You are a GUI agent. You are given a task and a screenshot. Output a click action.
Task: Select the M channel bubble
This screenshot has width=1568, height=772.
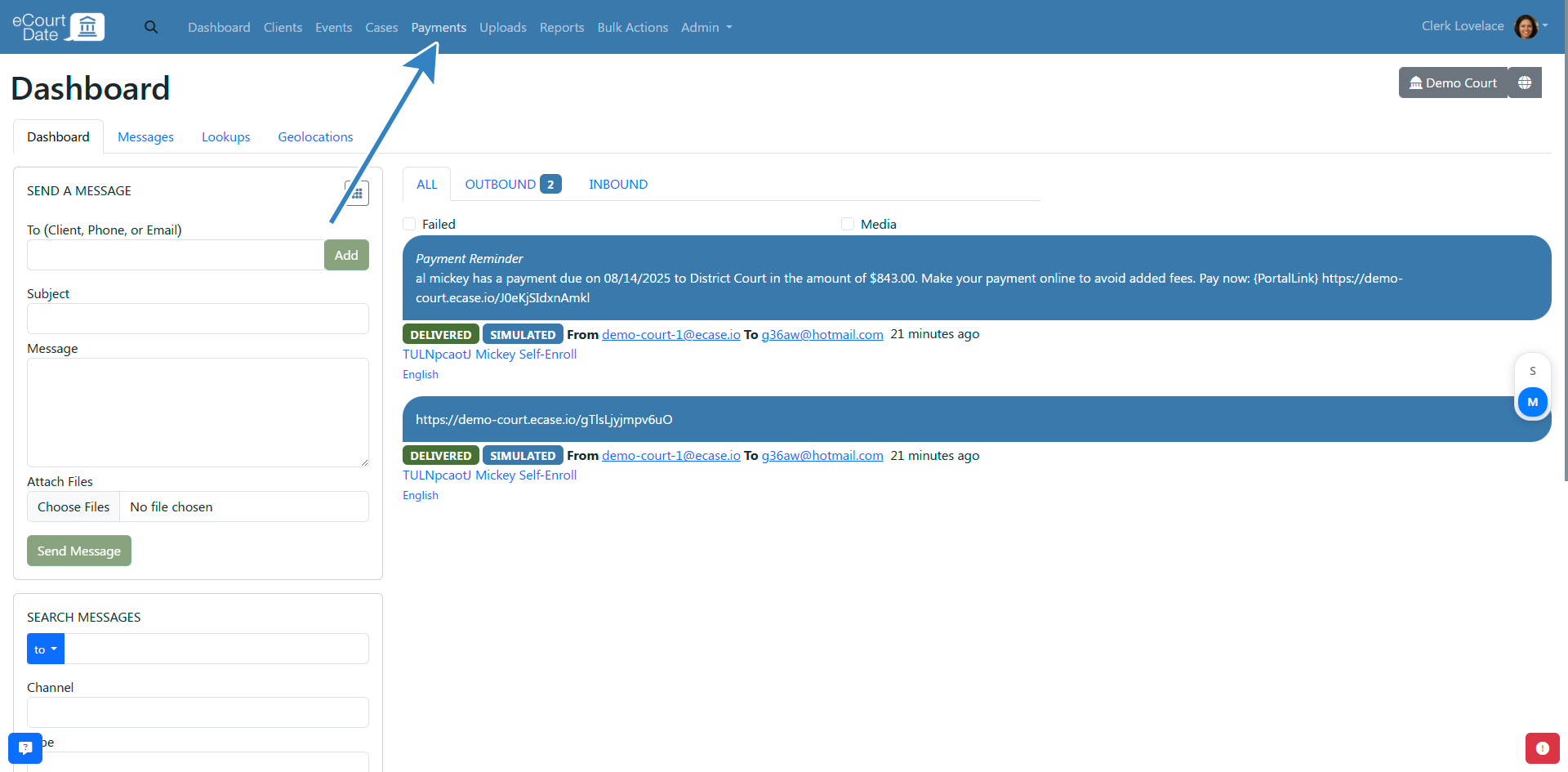tap(1533, 402)
